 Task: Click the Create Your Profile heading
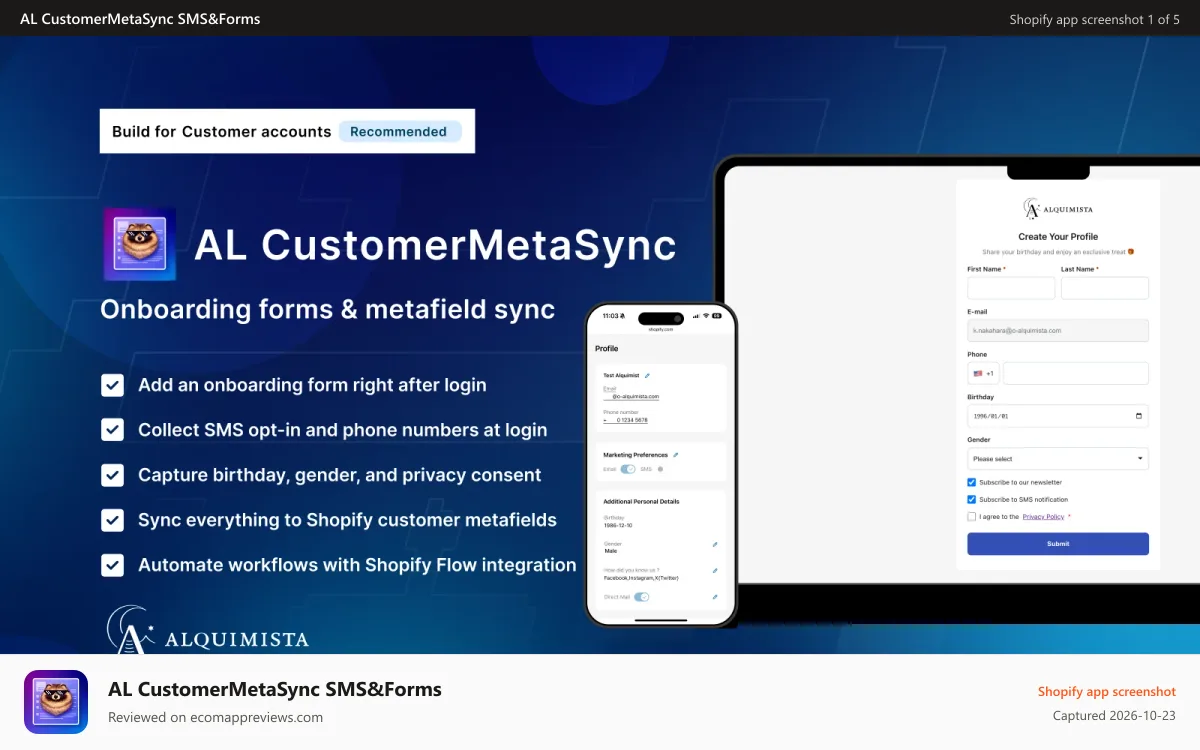[x=1058, y=237]
